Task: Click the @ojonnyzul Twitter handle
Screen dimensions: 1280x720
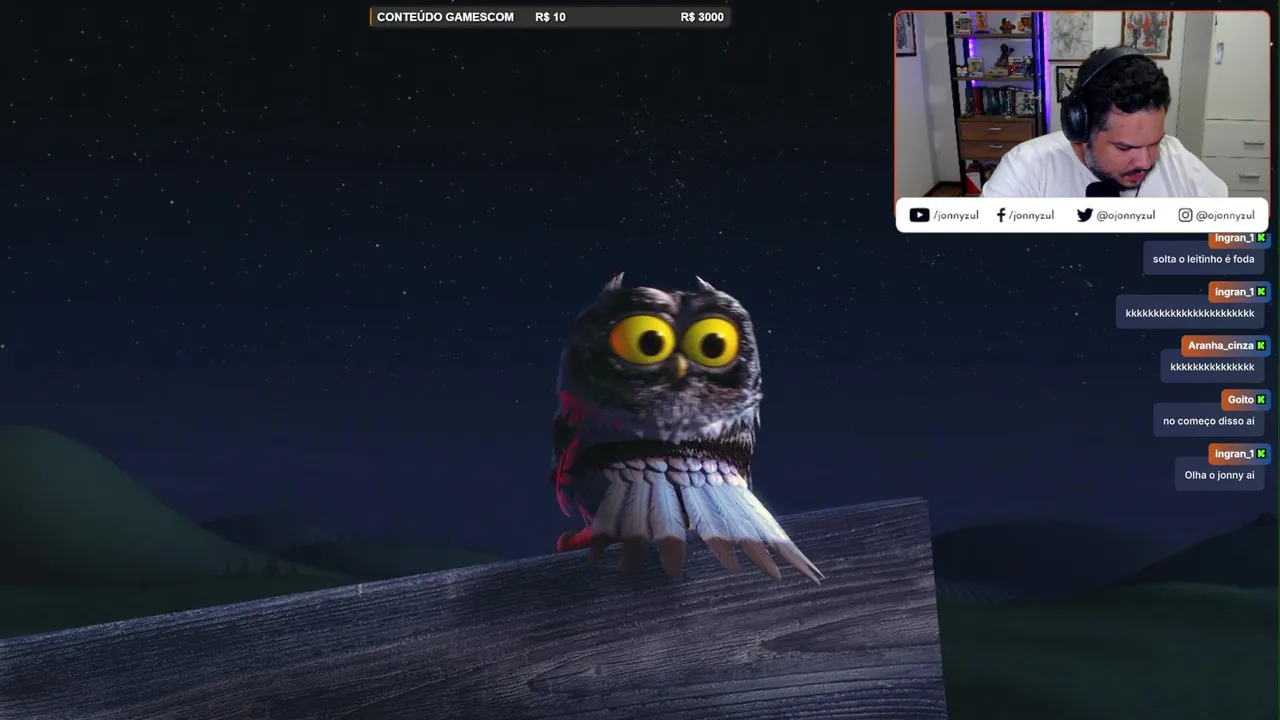Action: tap(1126, 216)
